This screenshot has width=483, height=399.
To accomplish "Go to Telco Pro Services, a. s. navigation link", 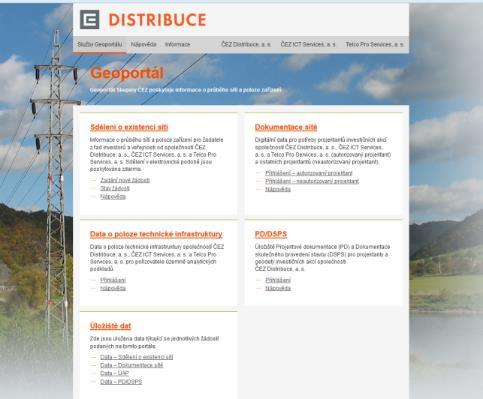I will 374,44.
